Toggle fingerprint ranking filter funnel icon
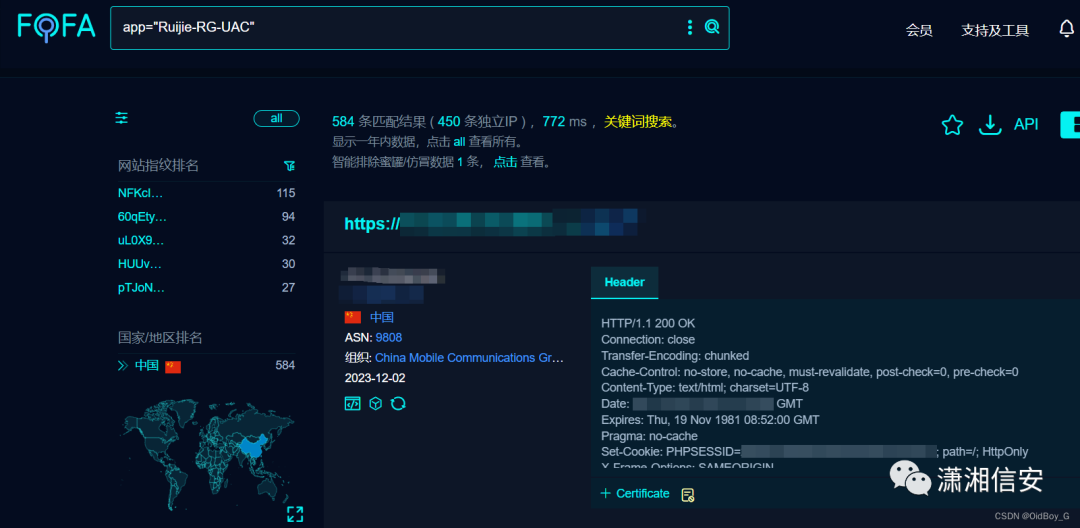Viewport: 1080px width, 528px height. pyautogui.click(x=289, y=166)
